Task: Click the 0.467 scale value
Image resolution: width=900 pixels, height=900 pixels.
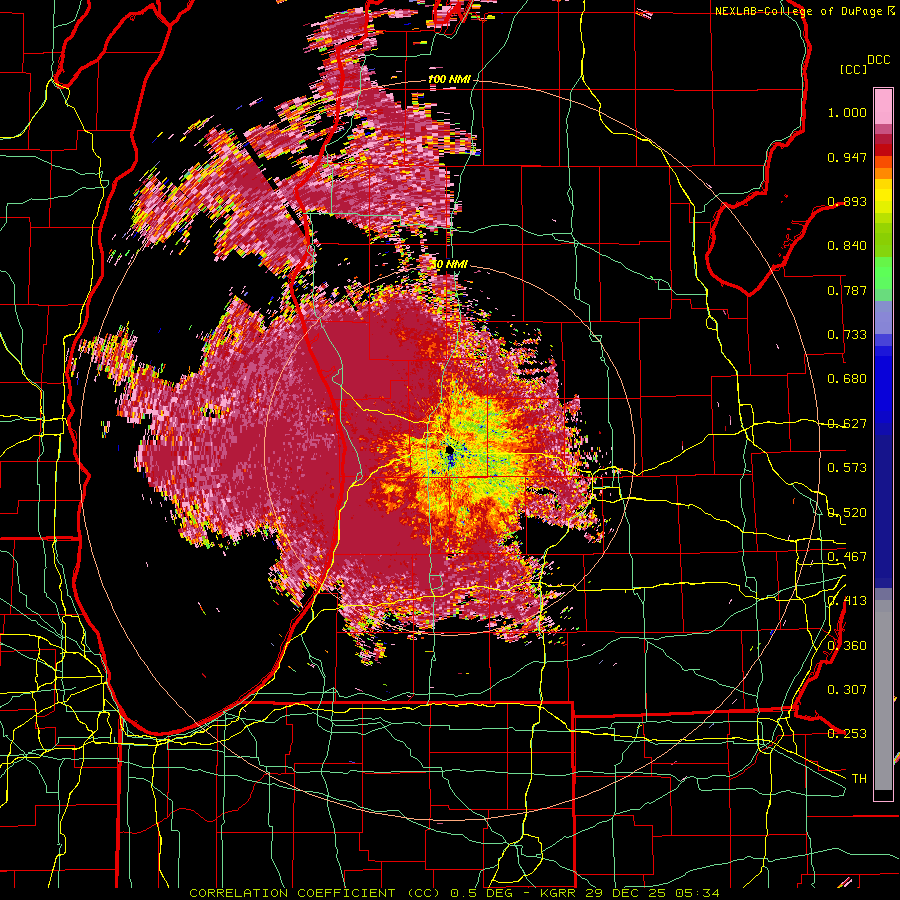Action: click(x=847, y=557)
